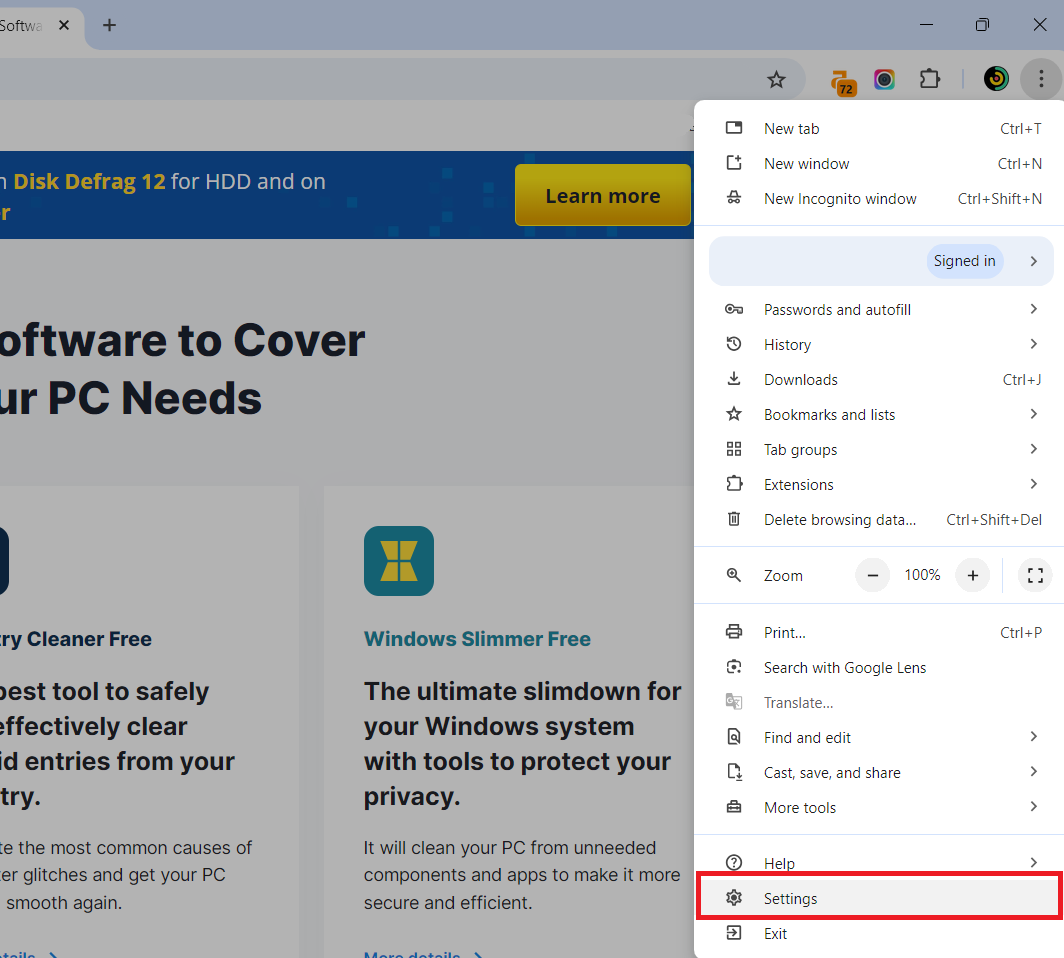Choose Translate menu entry
Viewport: 1064px width, 958px height.
tap(879, 703)
